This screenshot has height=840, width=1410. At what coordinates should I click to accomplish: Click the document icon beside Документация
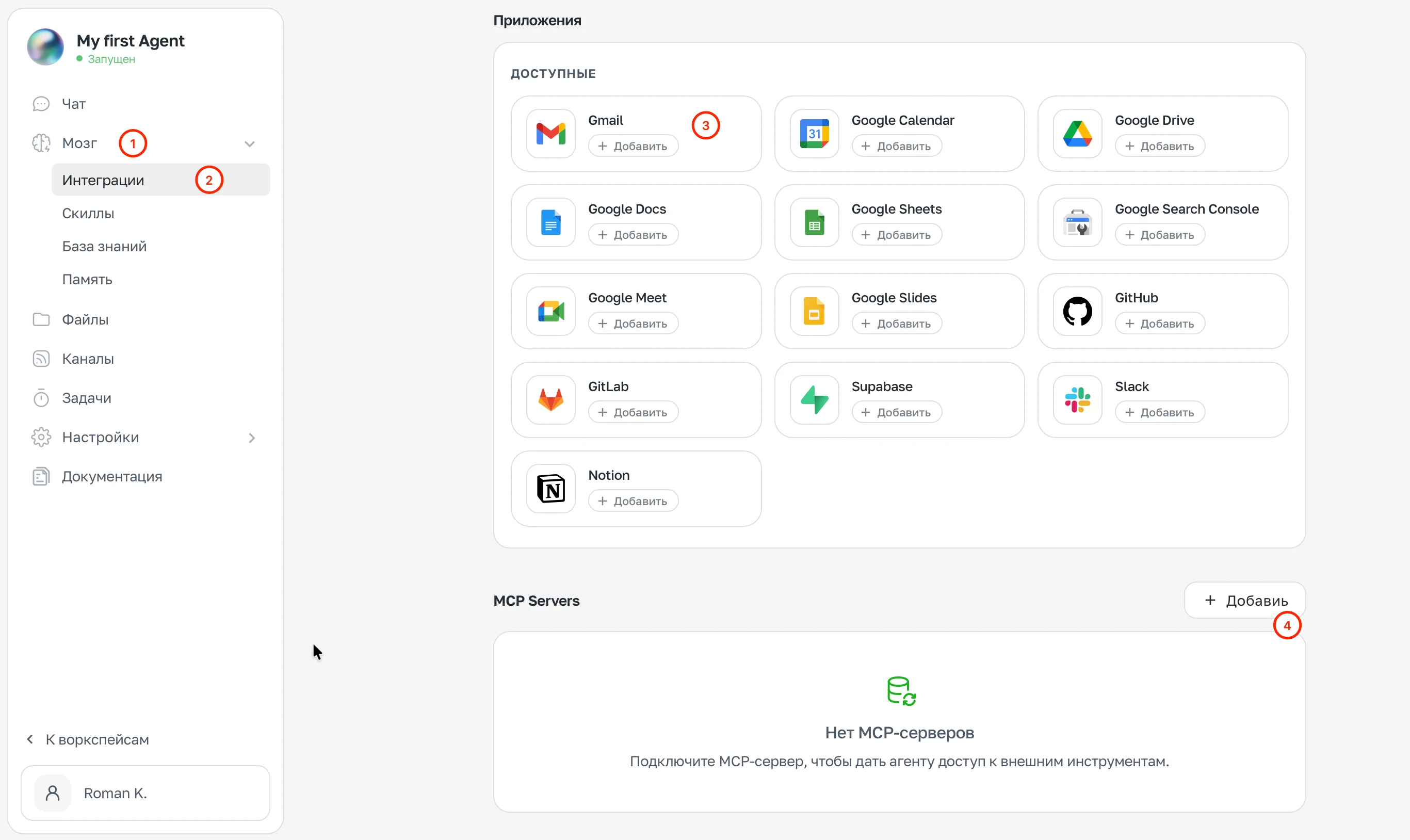coord(41,477)
